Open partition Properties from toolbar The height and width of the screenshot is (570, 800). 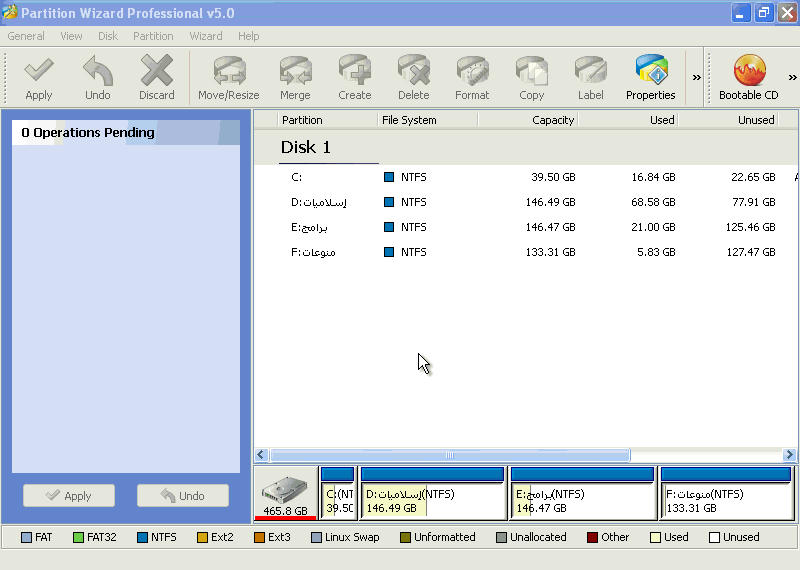[x=651, y=78]
